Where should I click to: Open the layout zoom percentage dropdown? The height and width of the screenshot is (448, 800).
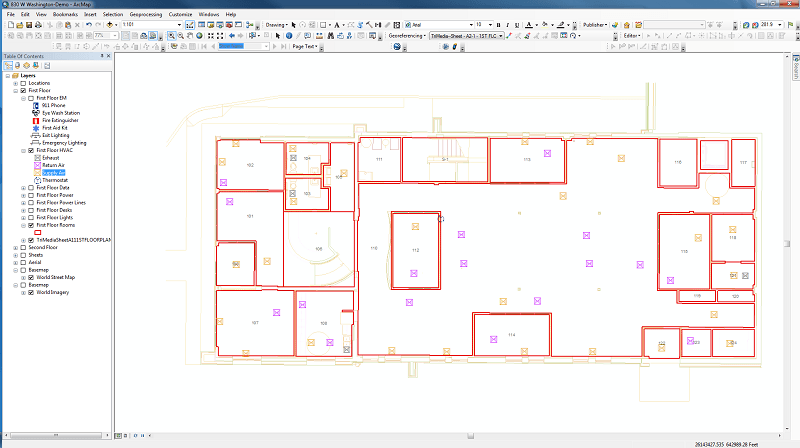[x=115, y=36]
